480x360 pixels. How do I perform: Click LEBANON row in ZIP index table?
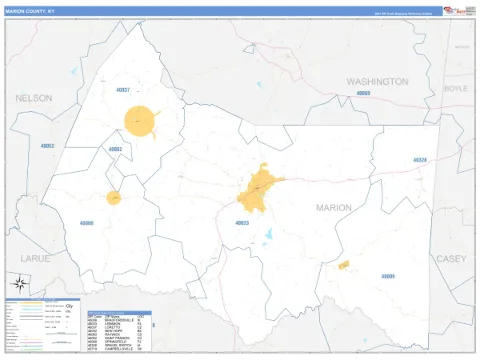(x=116, y=324)
